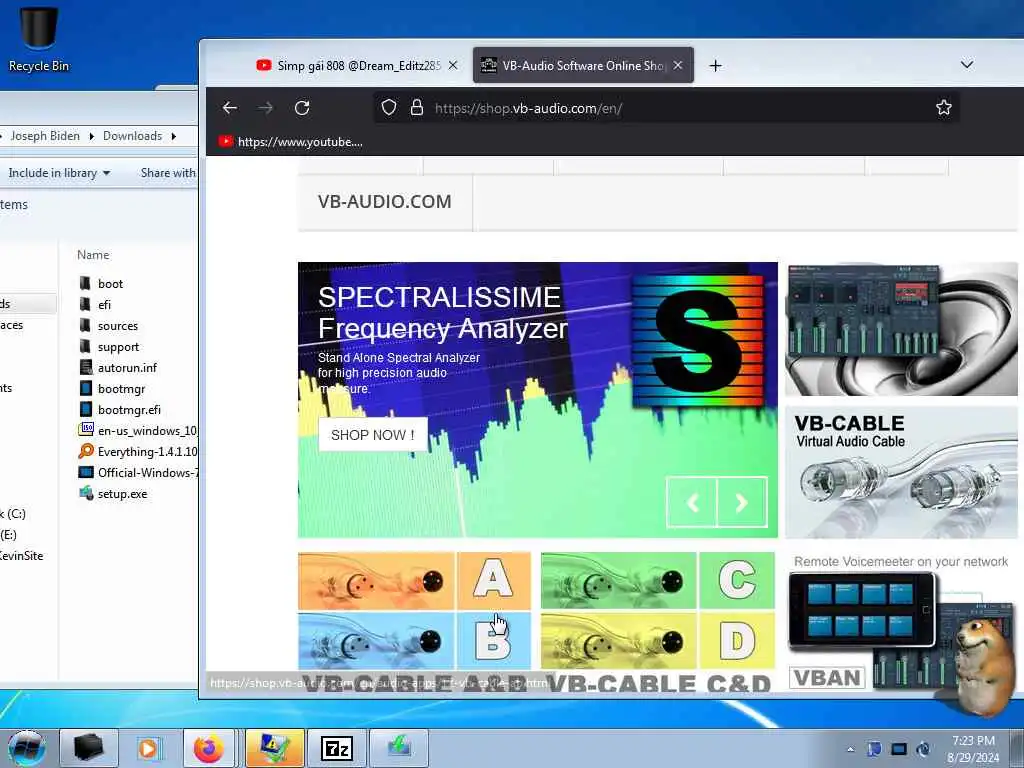Open the black folder taskbar icon
This screenshot has width=1024, height=768.
click(89, 748)
